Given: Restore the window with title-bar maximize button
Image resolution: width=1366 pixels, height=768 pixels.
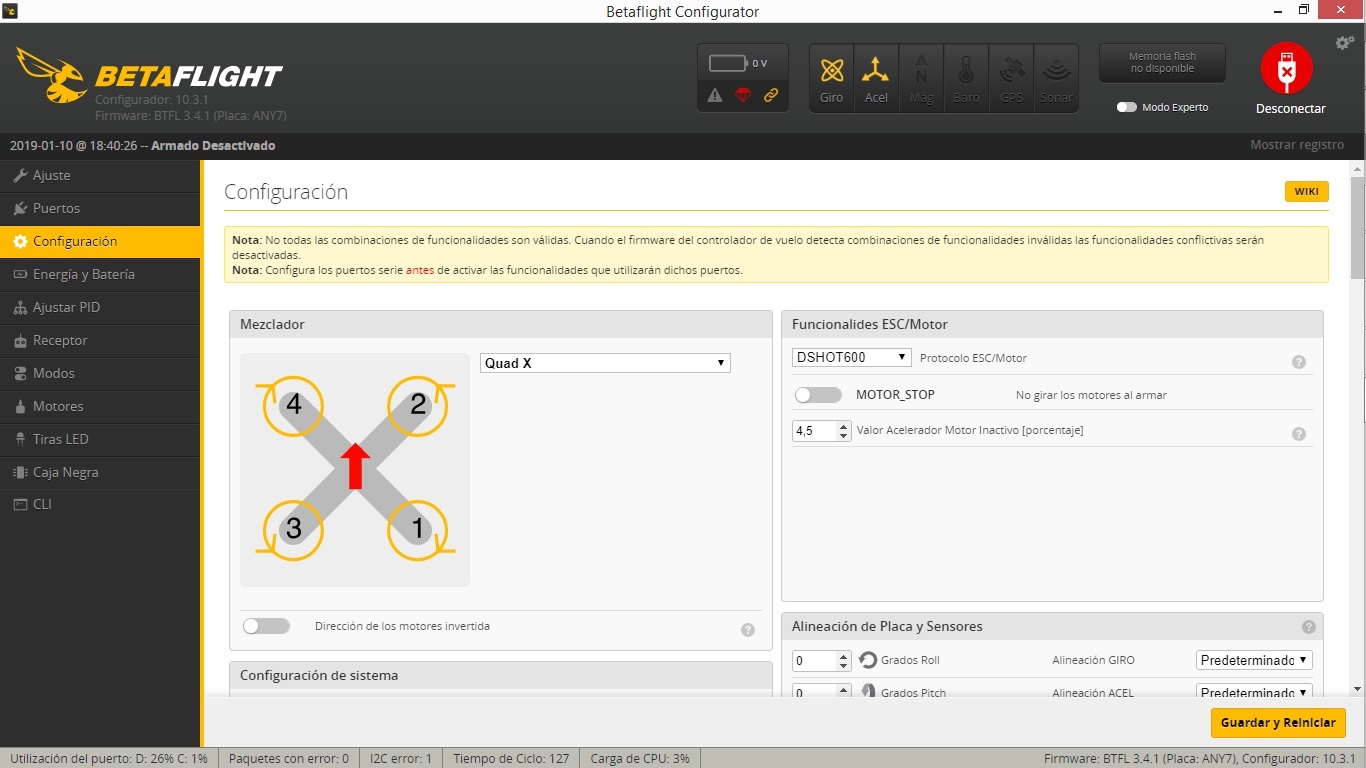Looking at the screenshot, I should click(x=1304, y=10).
